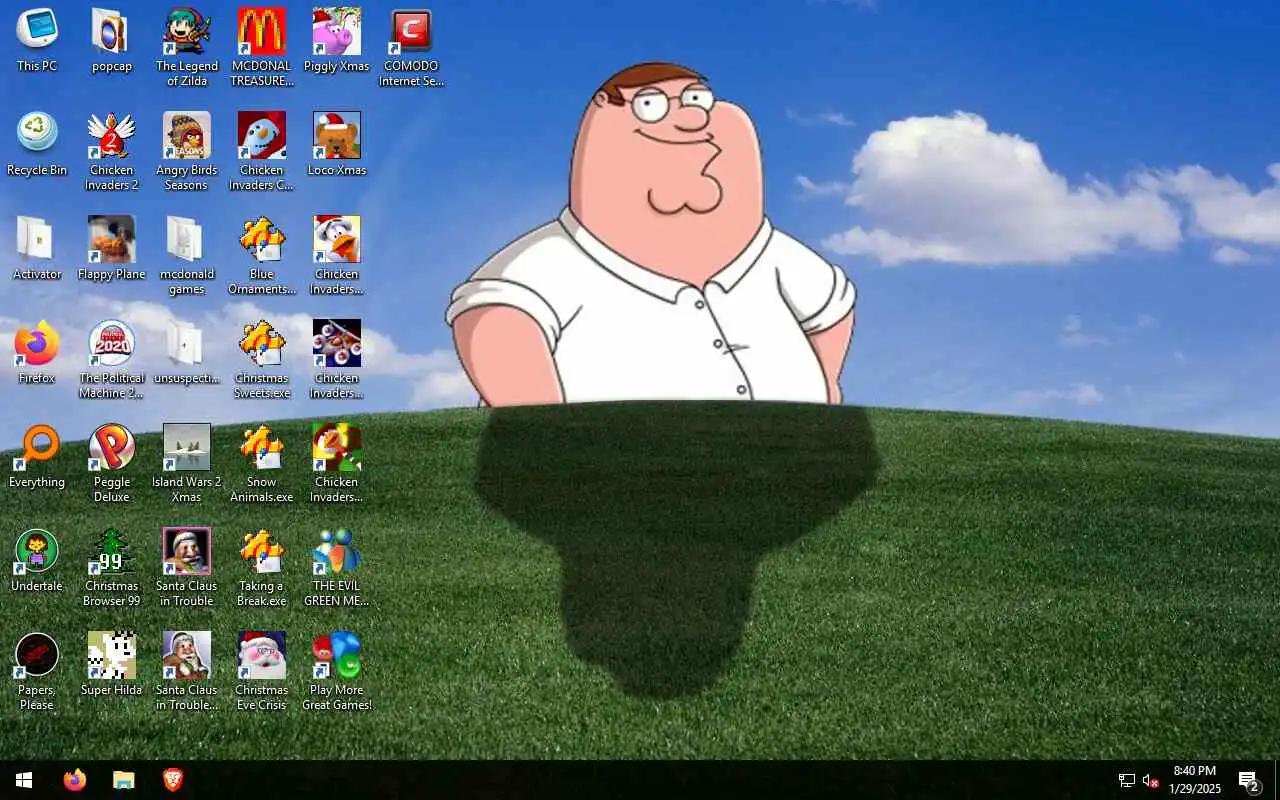The height and width of the screenshot is (800, 1280).
Task: Open the Activator file icon
Action: (x=37, y=248)
